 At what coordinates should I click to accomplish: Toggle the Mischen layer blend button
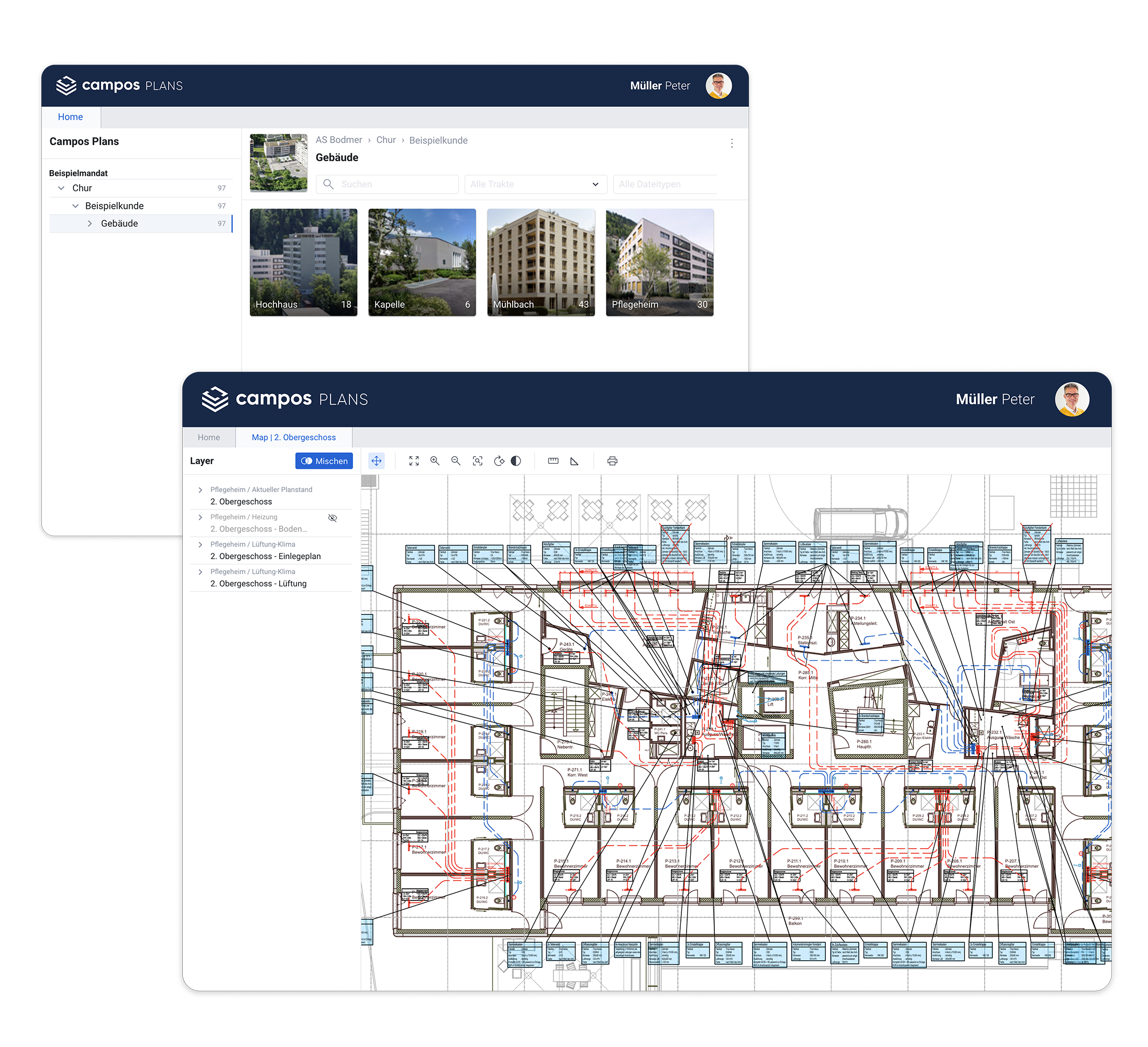click(x=324, y=461)
